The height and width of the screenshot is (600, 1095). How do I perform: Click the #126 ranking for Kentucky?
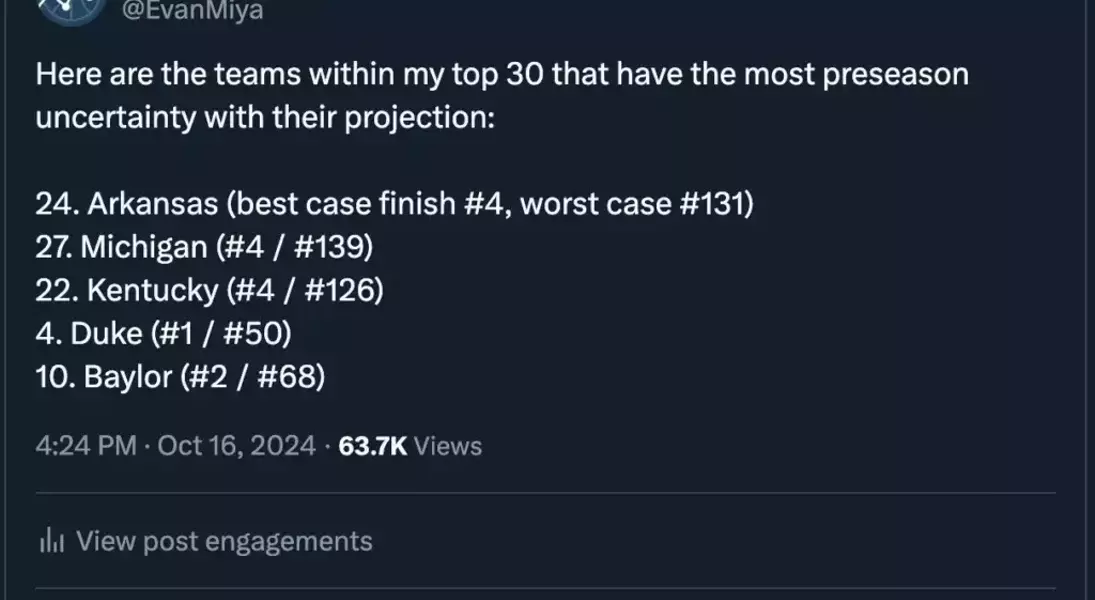point(339,290)
